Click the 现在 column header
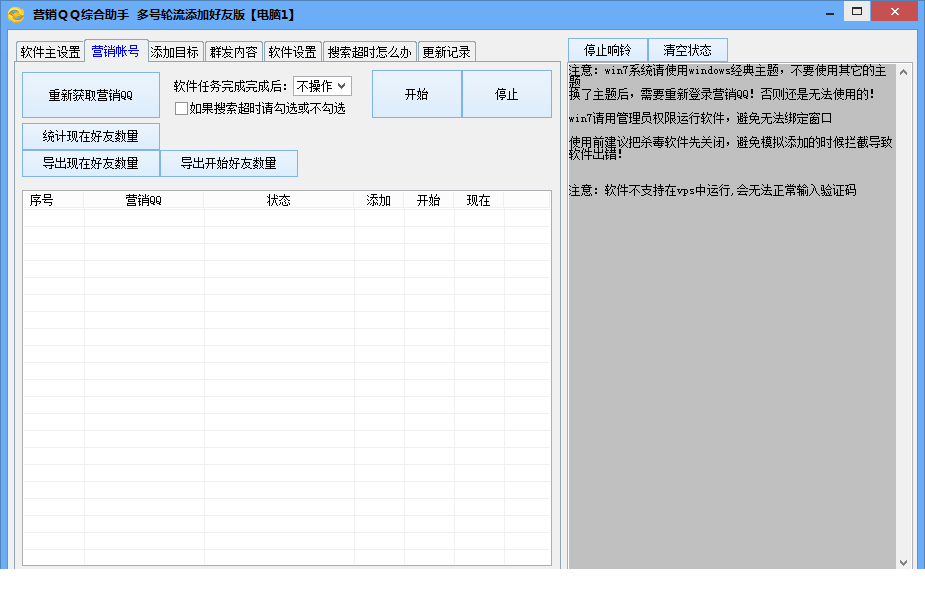The width and height of the screenshot is (925, 592). [x=479, y=200]
